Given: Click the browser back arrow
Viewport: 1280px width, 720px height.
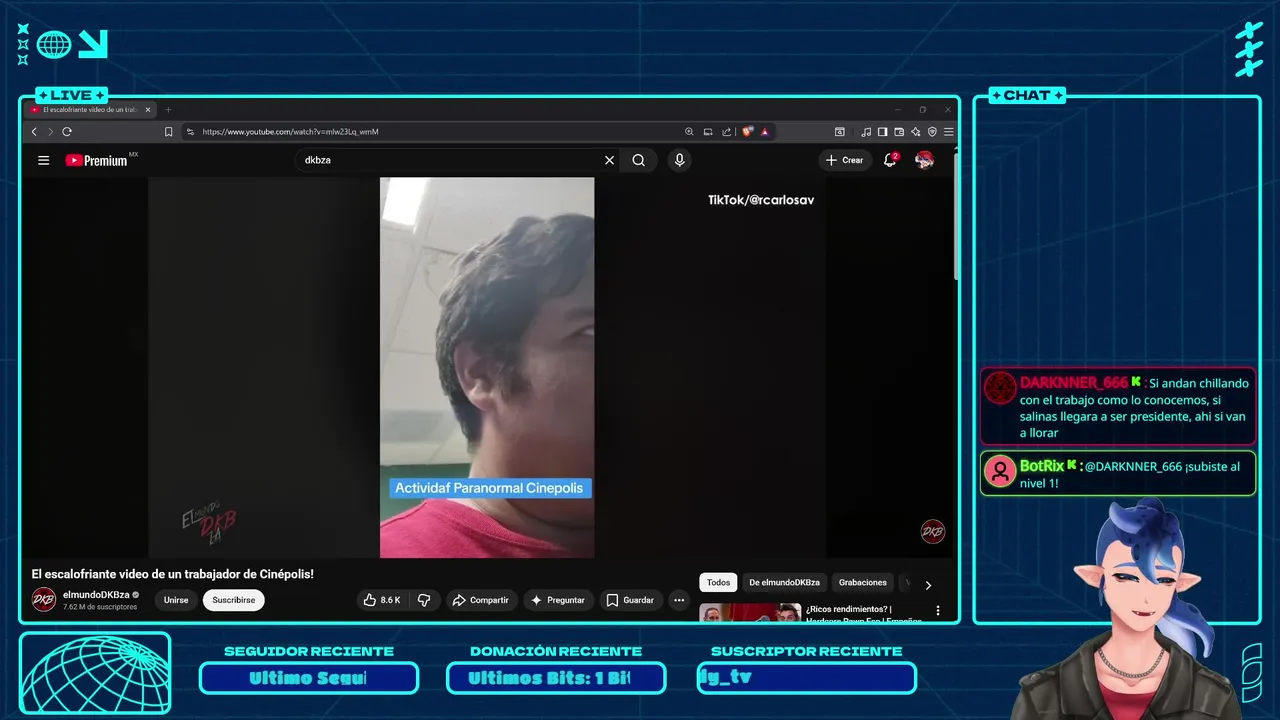Looking at the screenshot, I should [x=34, y=131].
